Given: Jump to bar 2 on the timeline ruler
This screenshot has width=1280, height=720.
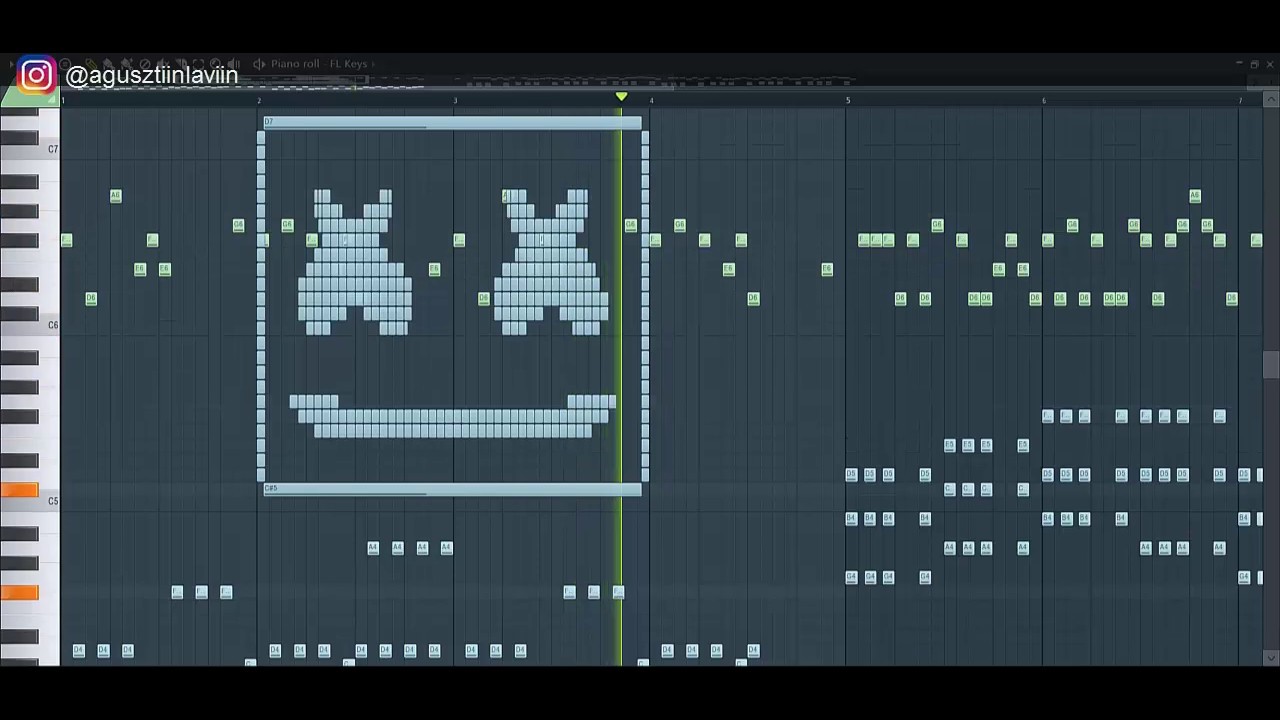Looking at the screenshot, I should pyautogui.click(x=259, y=101).
